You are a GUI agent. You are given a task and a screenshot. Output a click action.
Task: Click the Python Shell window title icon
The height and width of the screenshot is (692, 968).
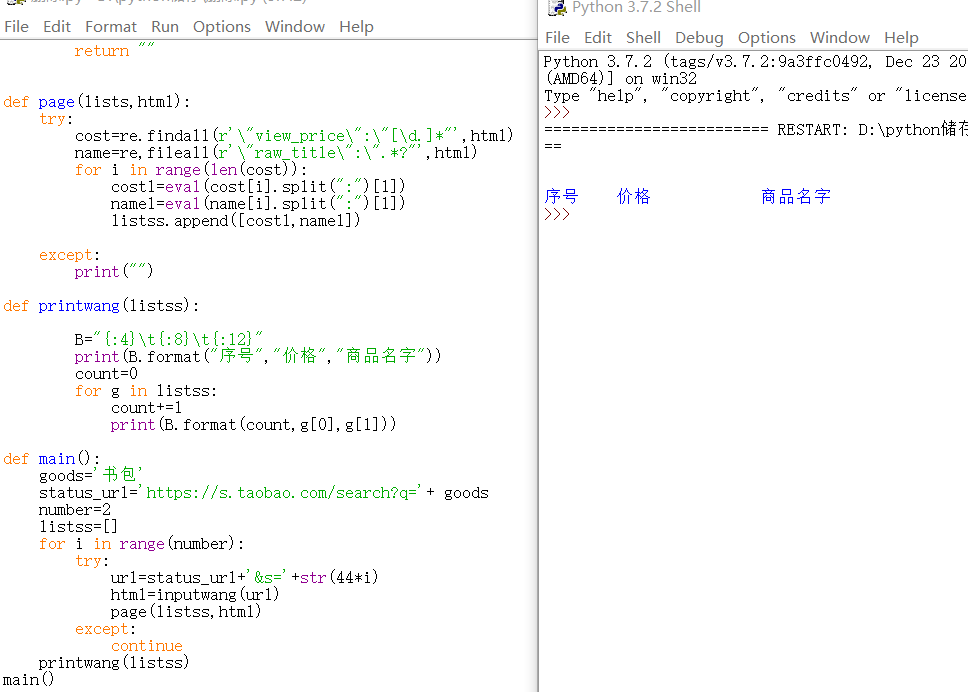(556, 8)
